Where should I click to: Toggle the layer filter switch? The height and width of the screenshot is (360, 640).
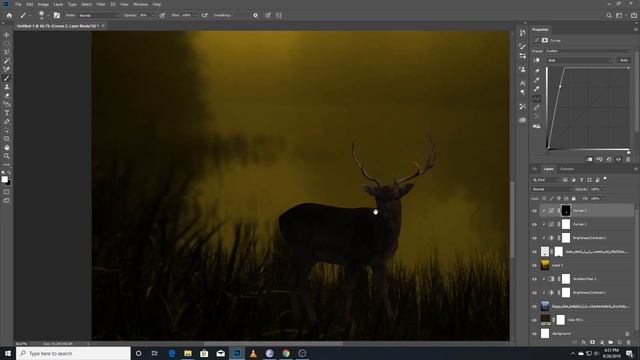(605, 179)
